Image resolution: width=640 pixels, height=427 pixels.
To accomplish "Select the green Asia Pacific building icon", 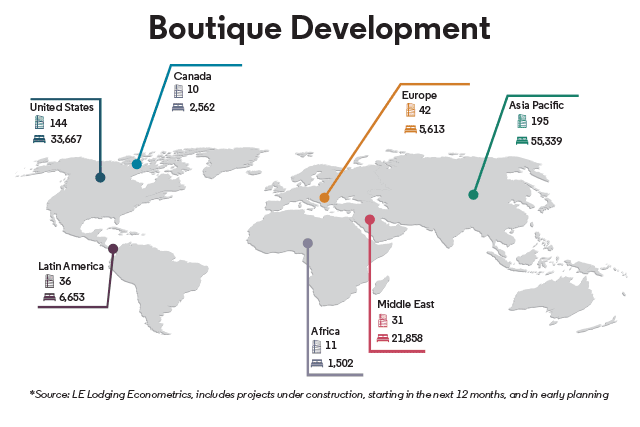I will [522, 121].
